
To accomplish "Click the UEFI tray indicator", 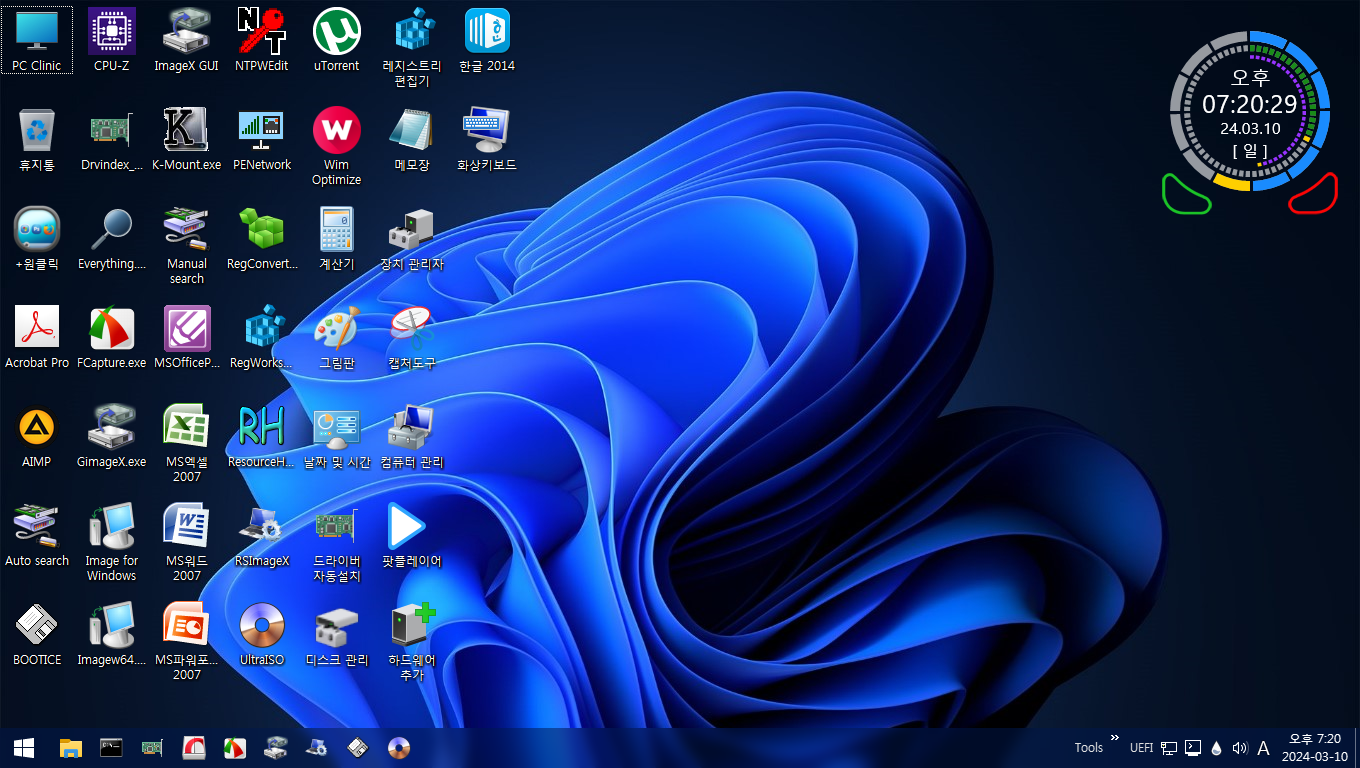I will point(1141,748).
